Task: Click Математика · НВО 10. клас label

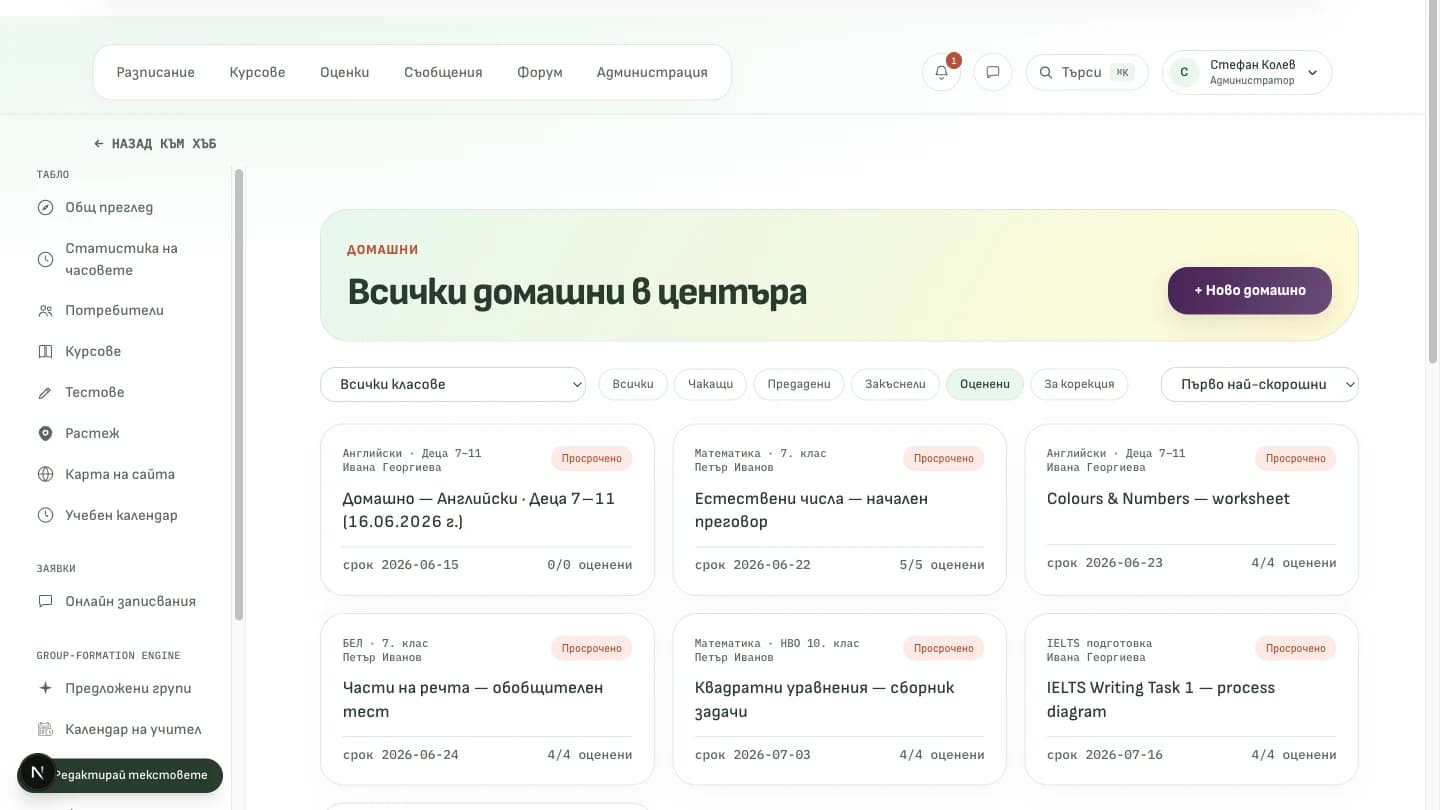Action: [777, 643]
